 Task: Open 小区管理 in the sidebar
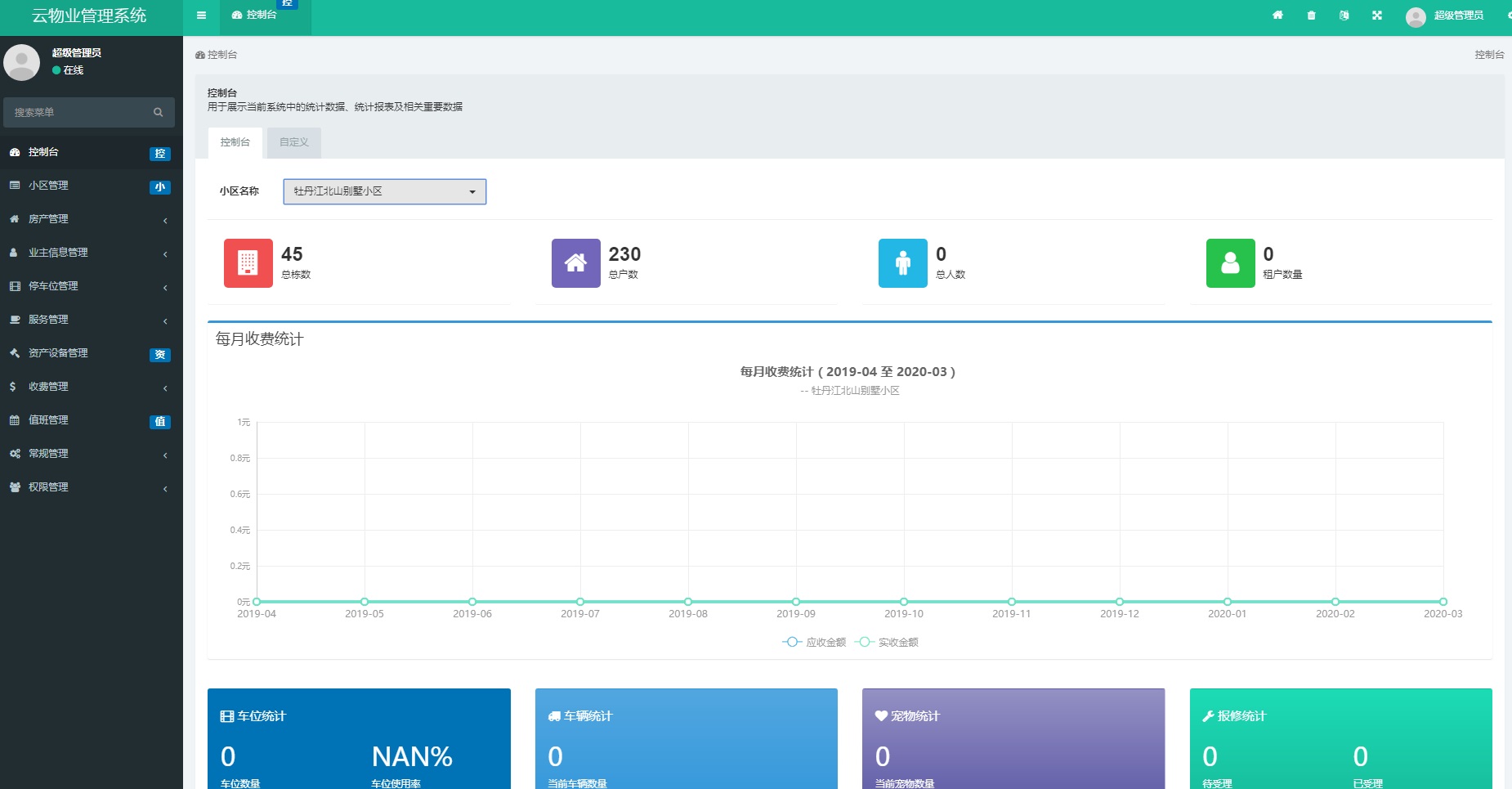point(88,186)
